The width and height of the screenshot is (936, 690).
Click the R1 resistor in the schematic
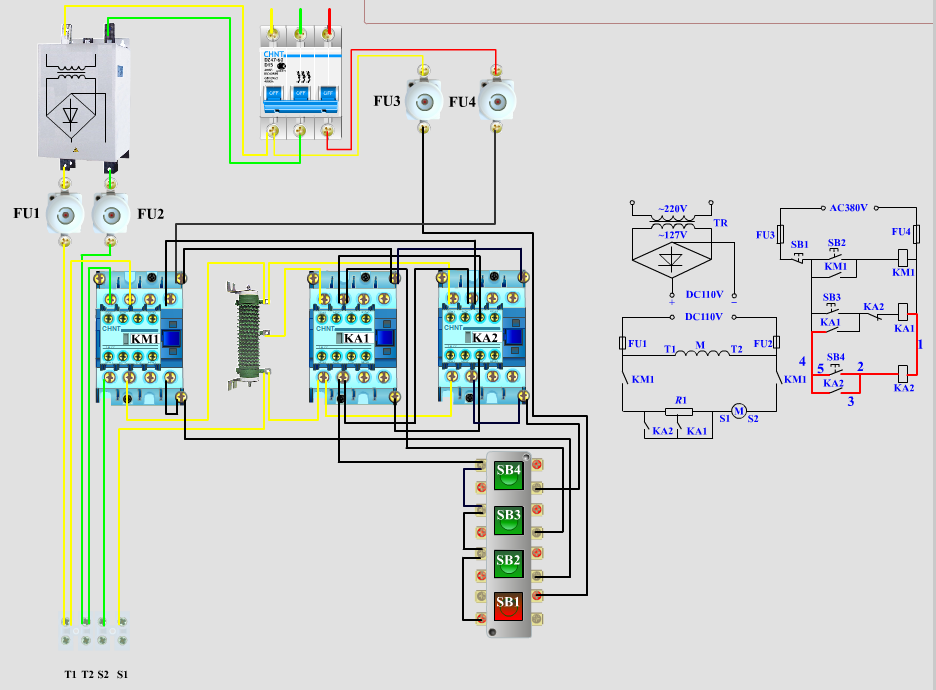[x=679, y=411]
